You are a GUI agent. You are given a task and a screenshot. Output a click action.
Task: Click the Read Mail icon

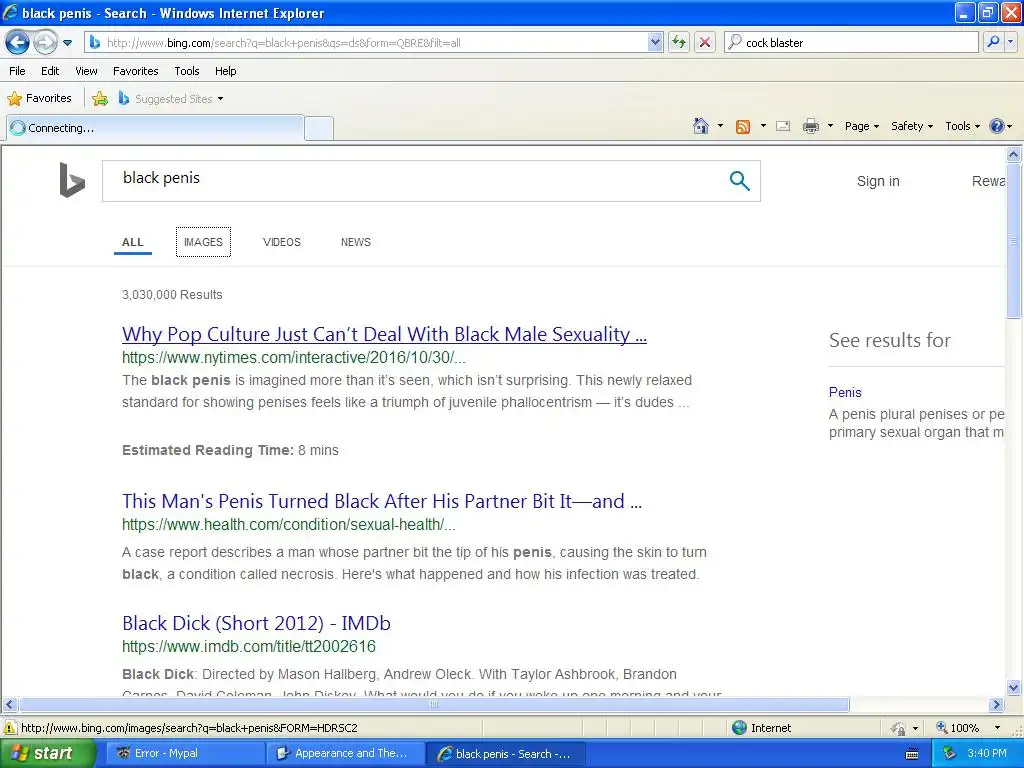point(783,126)
